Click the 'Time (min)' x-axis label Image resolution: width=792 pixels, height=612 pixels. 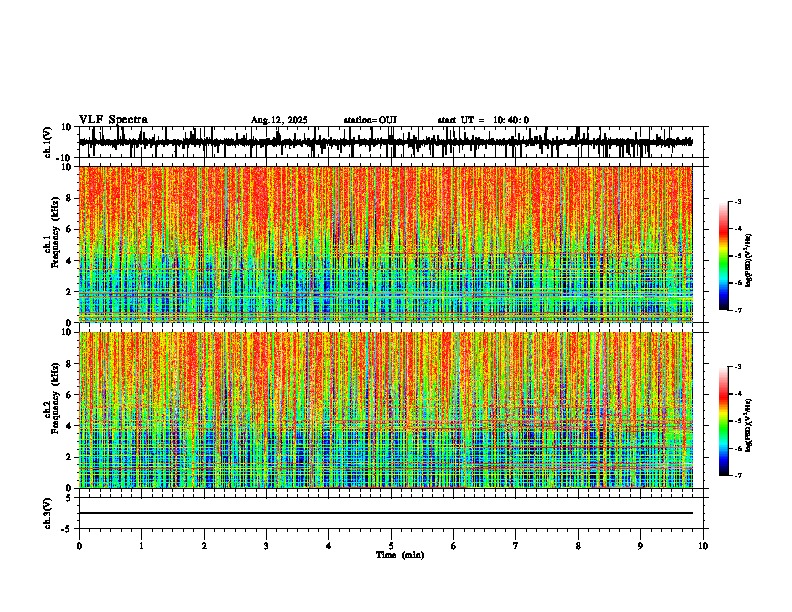pos(400,555)
